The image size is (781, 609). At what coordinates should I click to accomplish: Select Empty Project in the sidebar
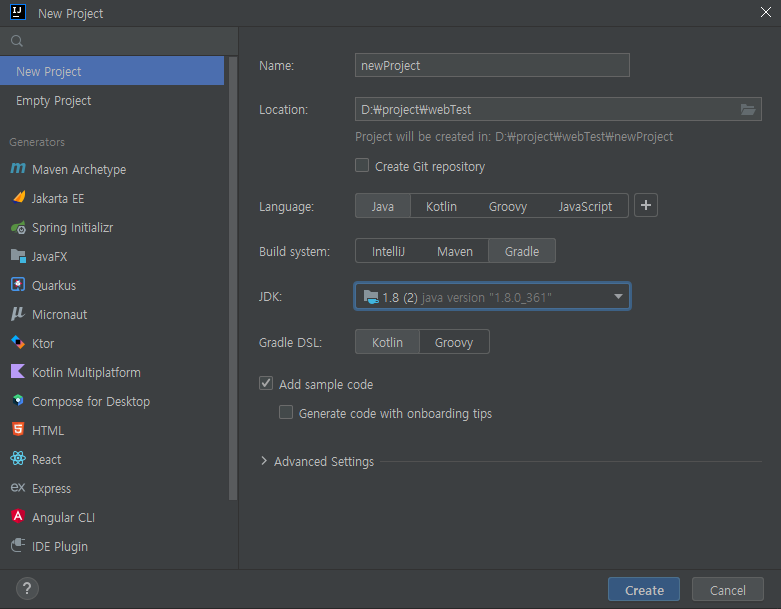pos(112,100)
